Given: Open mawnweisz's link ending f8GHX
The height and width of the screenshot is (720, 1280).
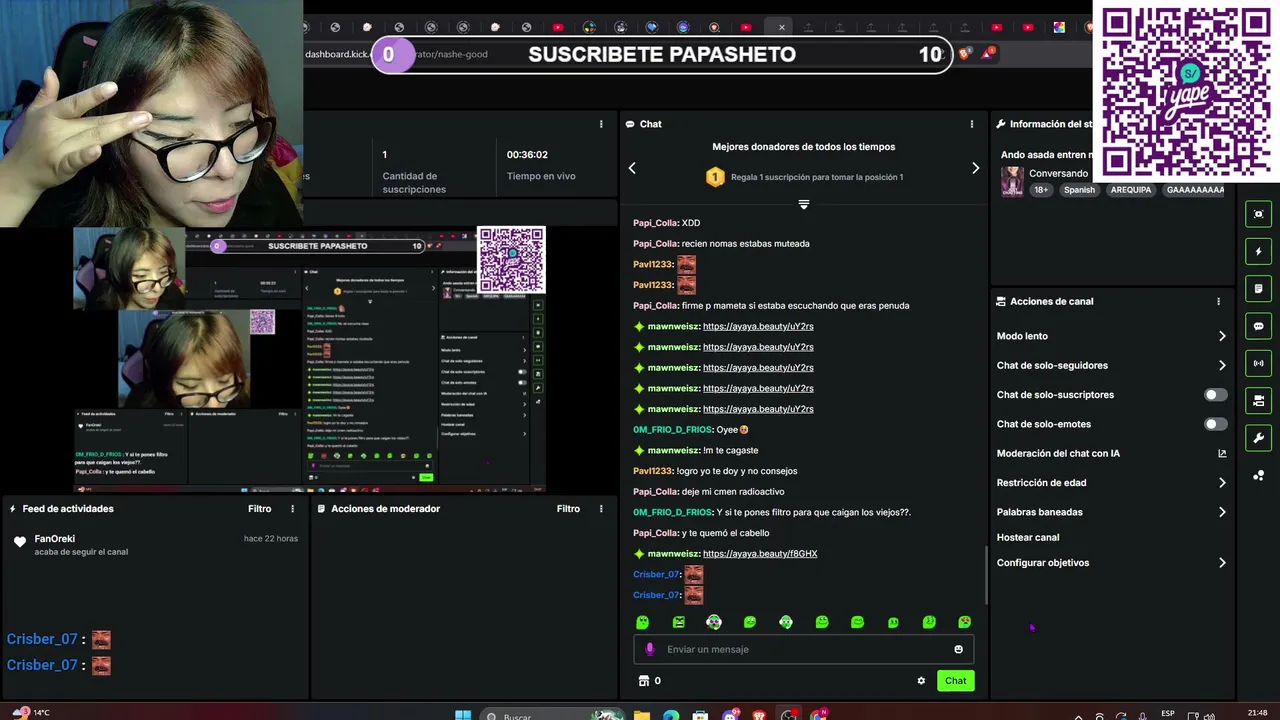Looking at the screenshot, I should [x=760, y=554].
